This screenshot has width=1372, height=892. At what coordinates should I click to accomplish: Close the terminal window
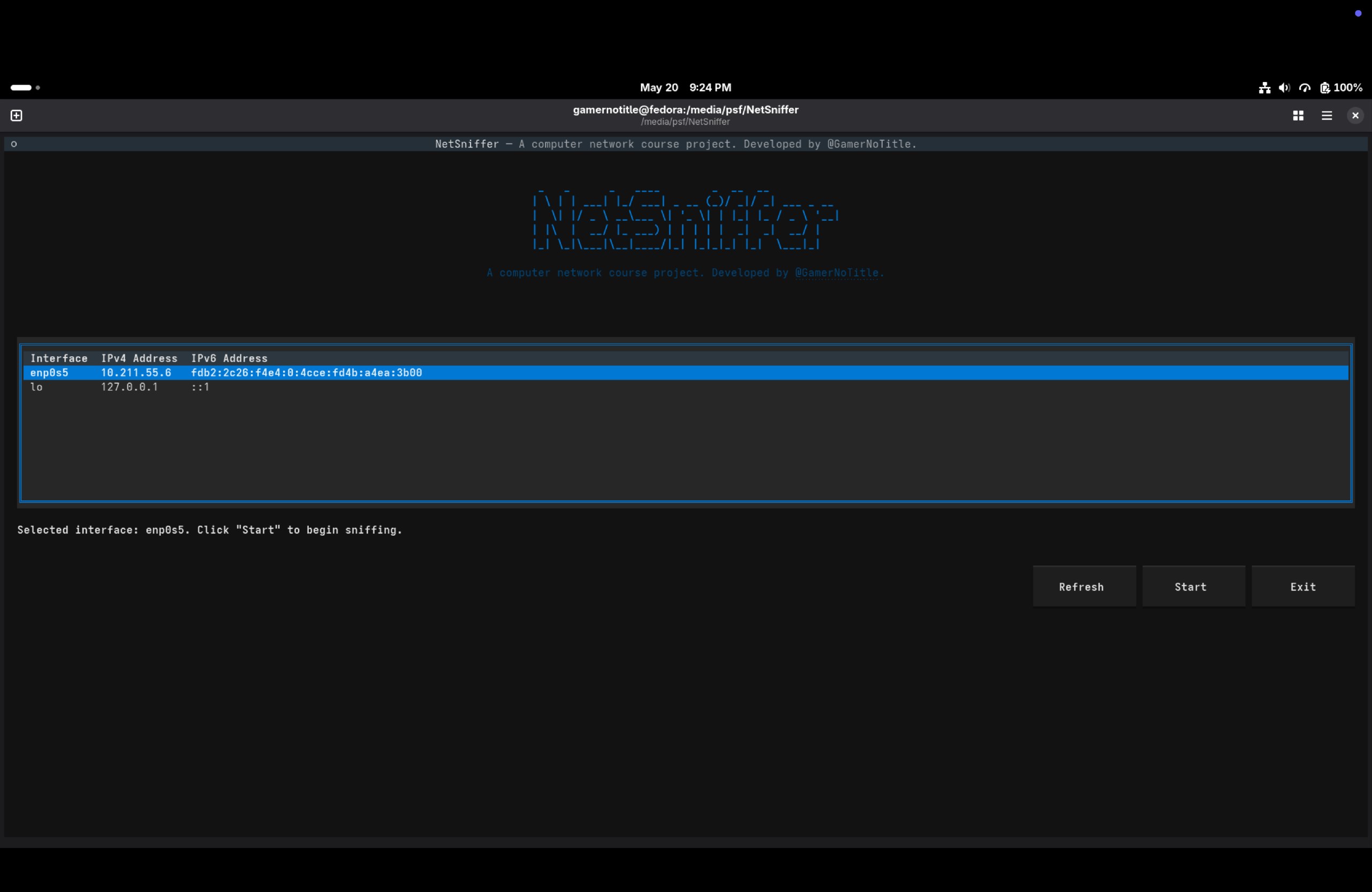1355,116
